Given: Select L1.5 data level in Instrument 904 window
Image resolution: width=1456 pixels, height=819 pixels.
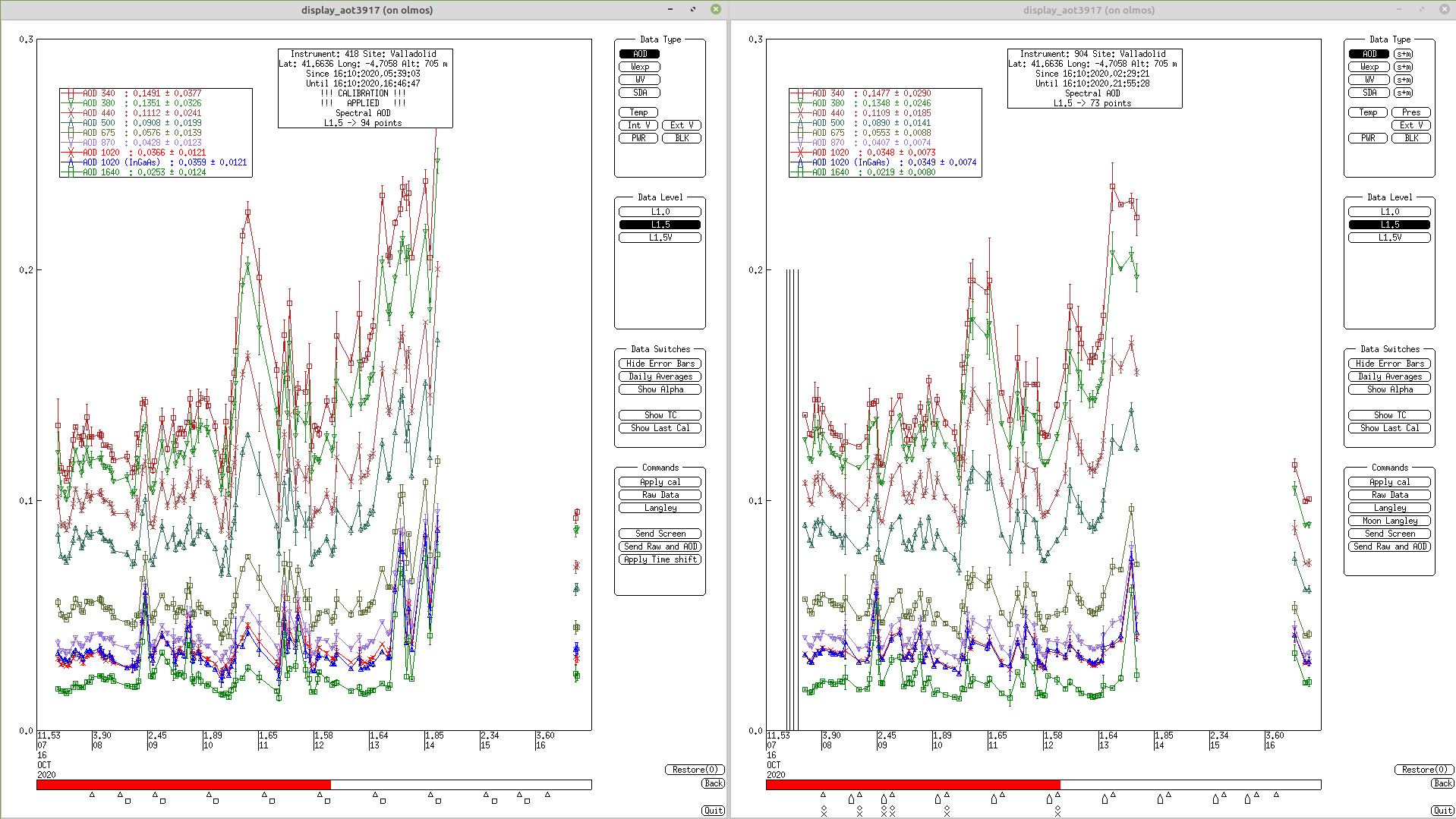Looking at the screenshot, I should click(1389, 225).
